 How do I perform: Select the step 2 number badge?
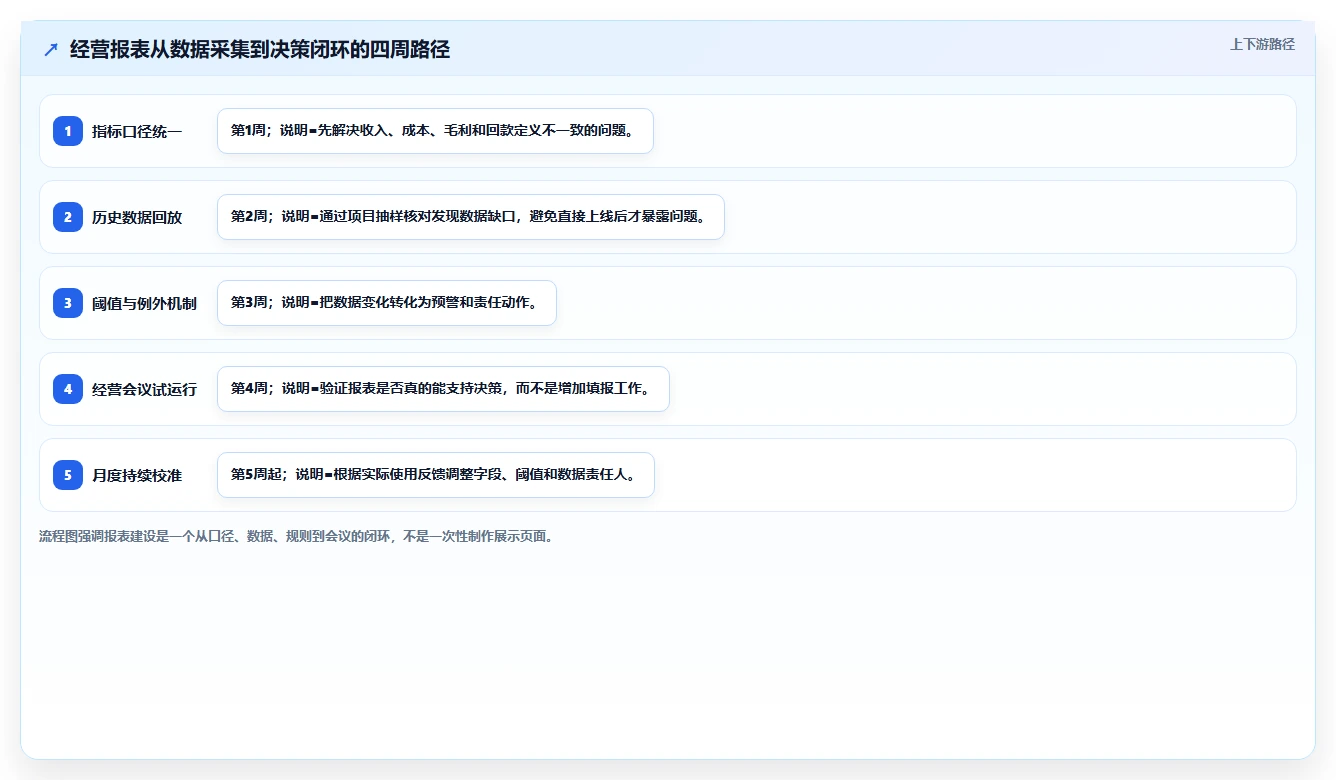[x=68, y=217]
